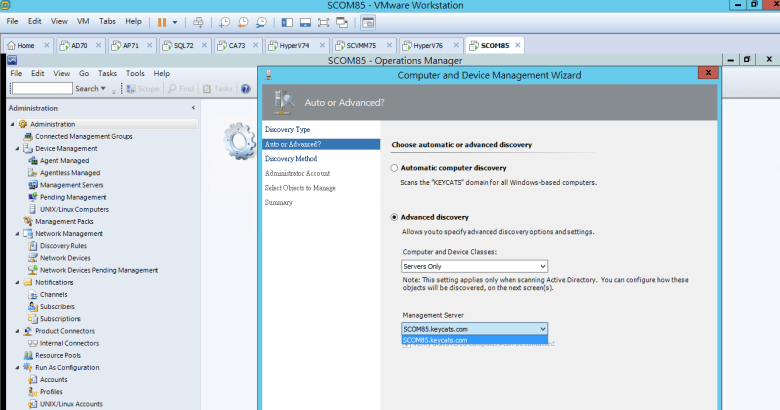
Task: Select Agent Managed in the tree
Action: tap(64, 160)
